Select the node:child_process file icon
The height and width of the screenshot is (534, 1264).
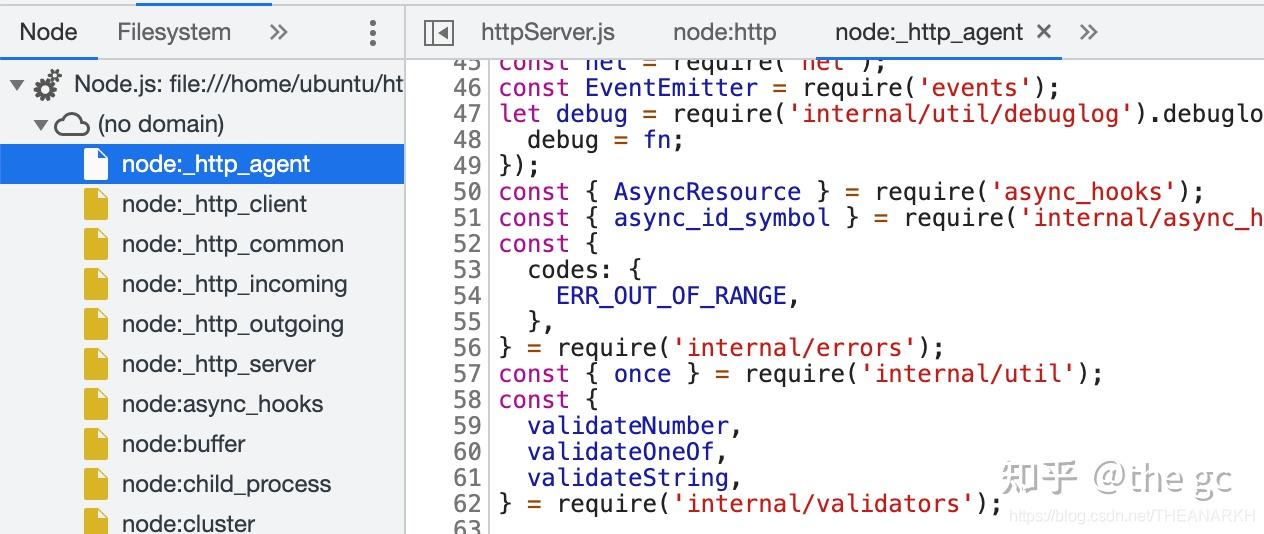pos(96,484)
